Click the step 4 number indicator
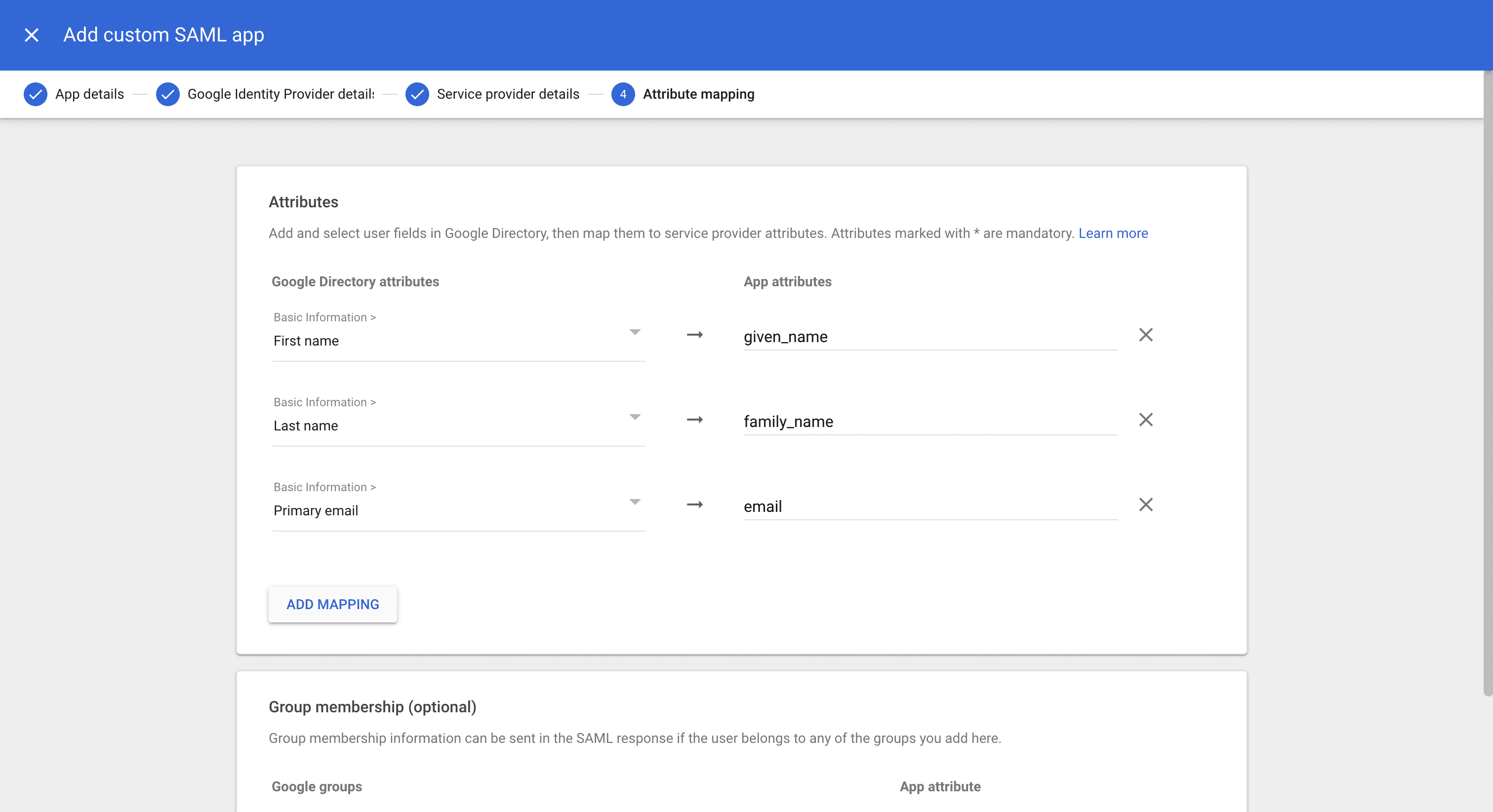Image resolution: width=1493 pixels, height=812 pixels. tap(623, 94)
